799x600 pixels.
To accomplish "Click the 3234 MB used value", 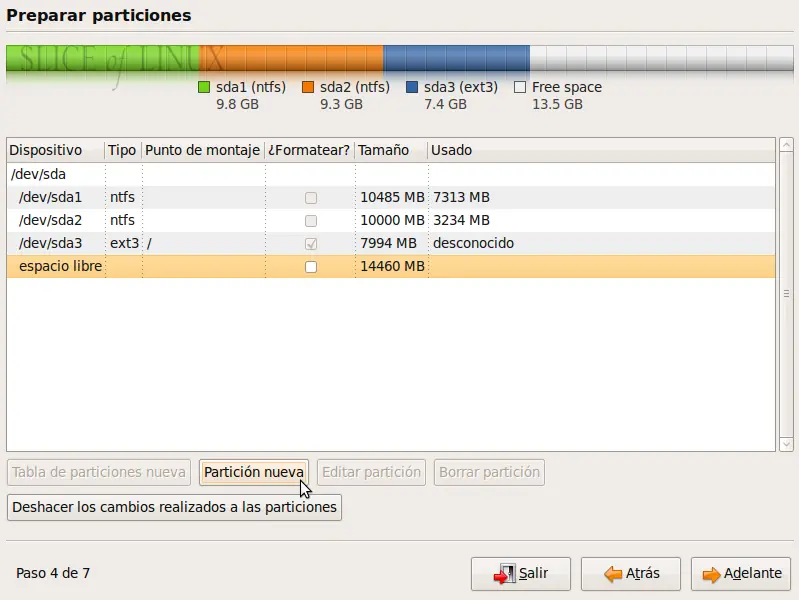I will pos(461,220).
